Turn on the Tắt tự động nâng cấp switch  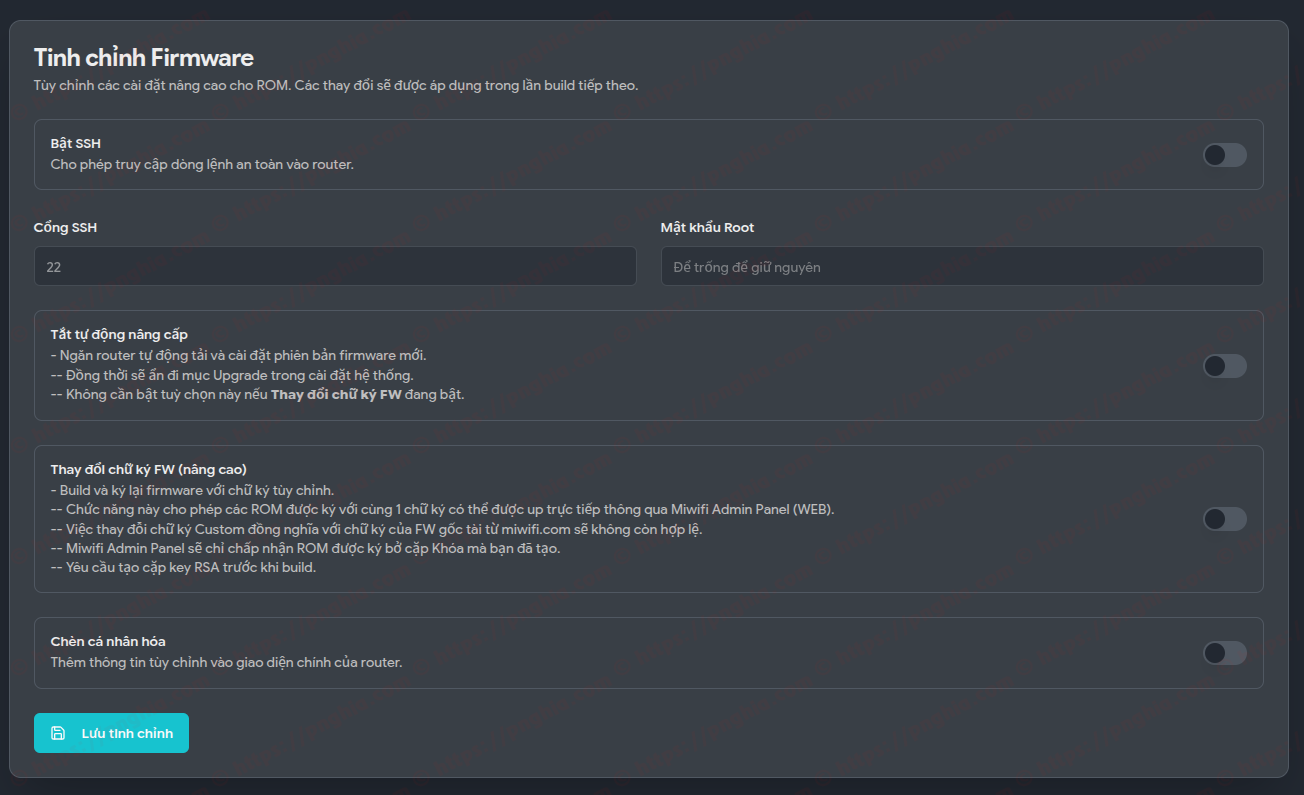click(1224, 366)
